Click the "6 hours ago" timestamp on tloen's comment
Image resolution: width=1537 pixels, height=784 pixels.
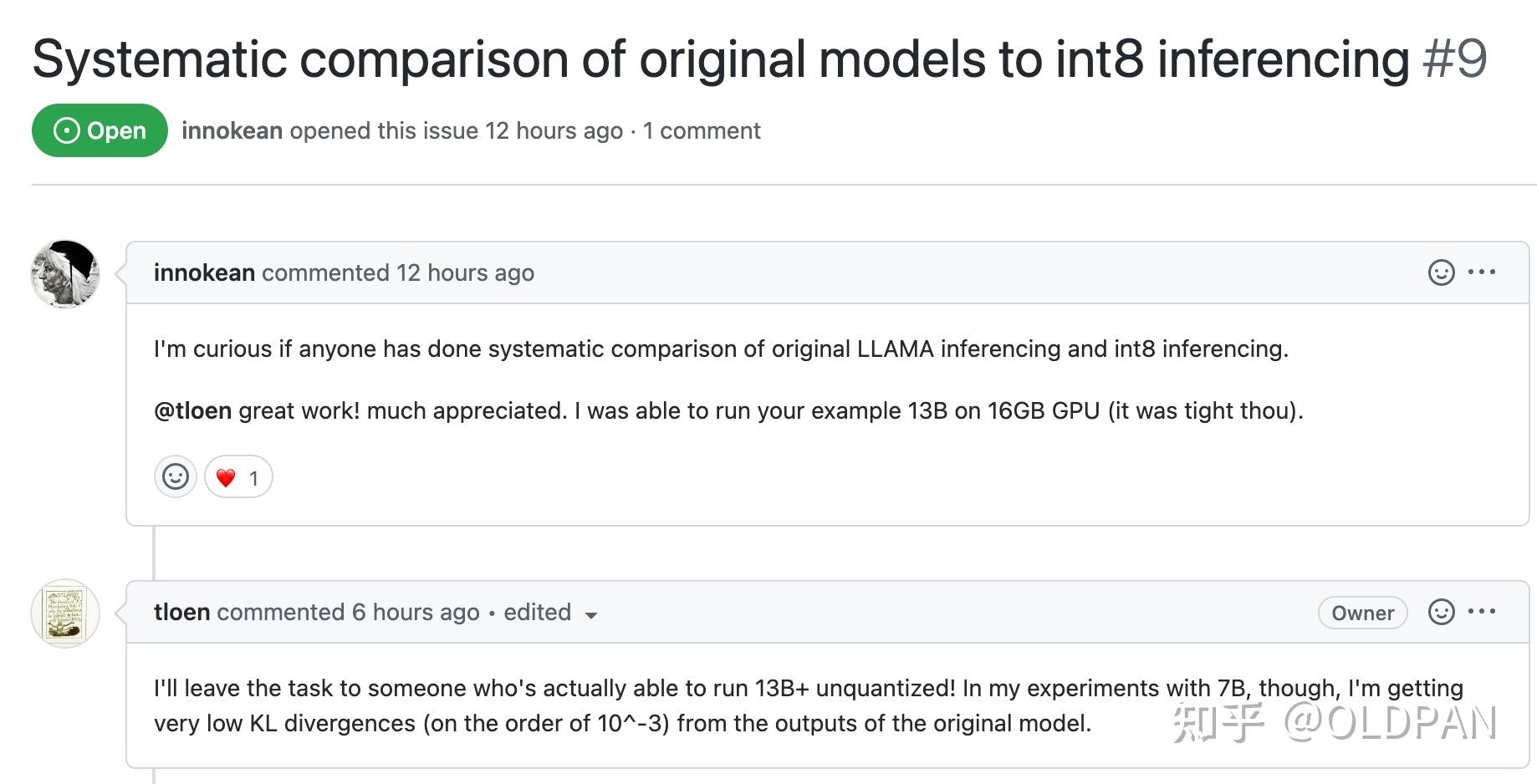[x=416, y=613]
